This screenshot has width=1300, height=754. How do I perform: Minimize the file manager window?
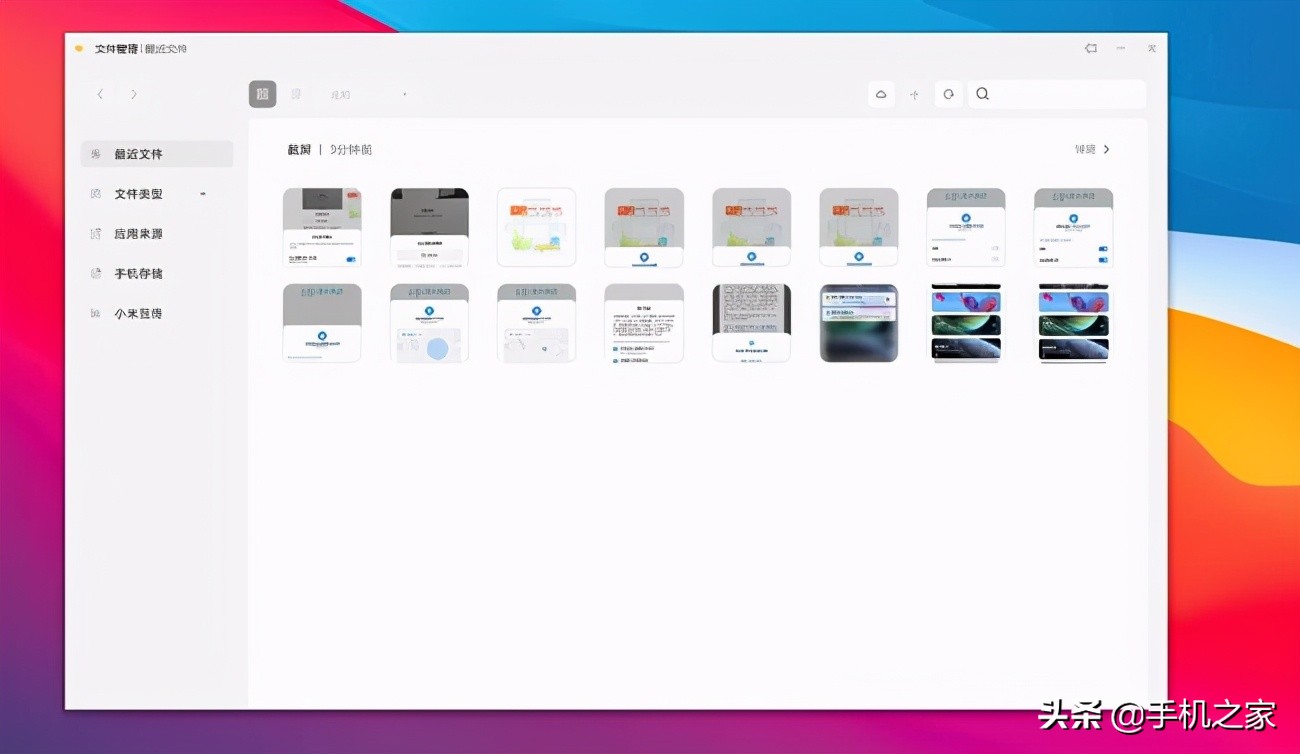(1121, 48)
